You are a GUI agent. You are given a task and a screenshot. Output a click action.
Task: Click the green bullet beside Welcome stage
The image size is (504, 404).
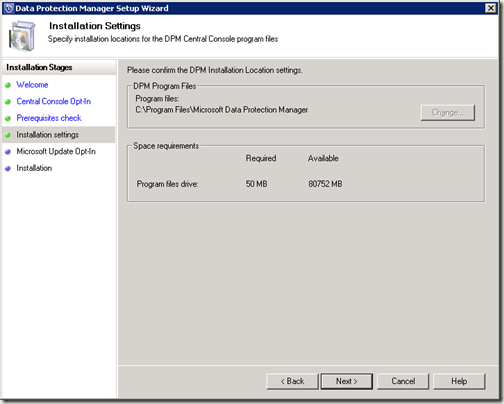point(8,85)
